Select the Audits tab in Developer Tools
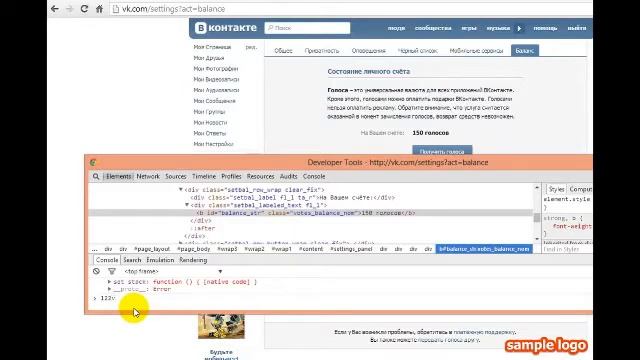This screenshot has width=640, height=360. [x=289, y=176]
